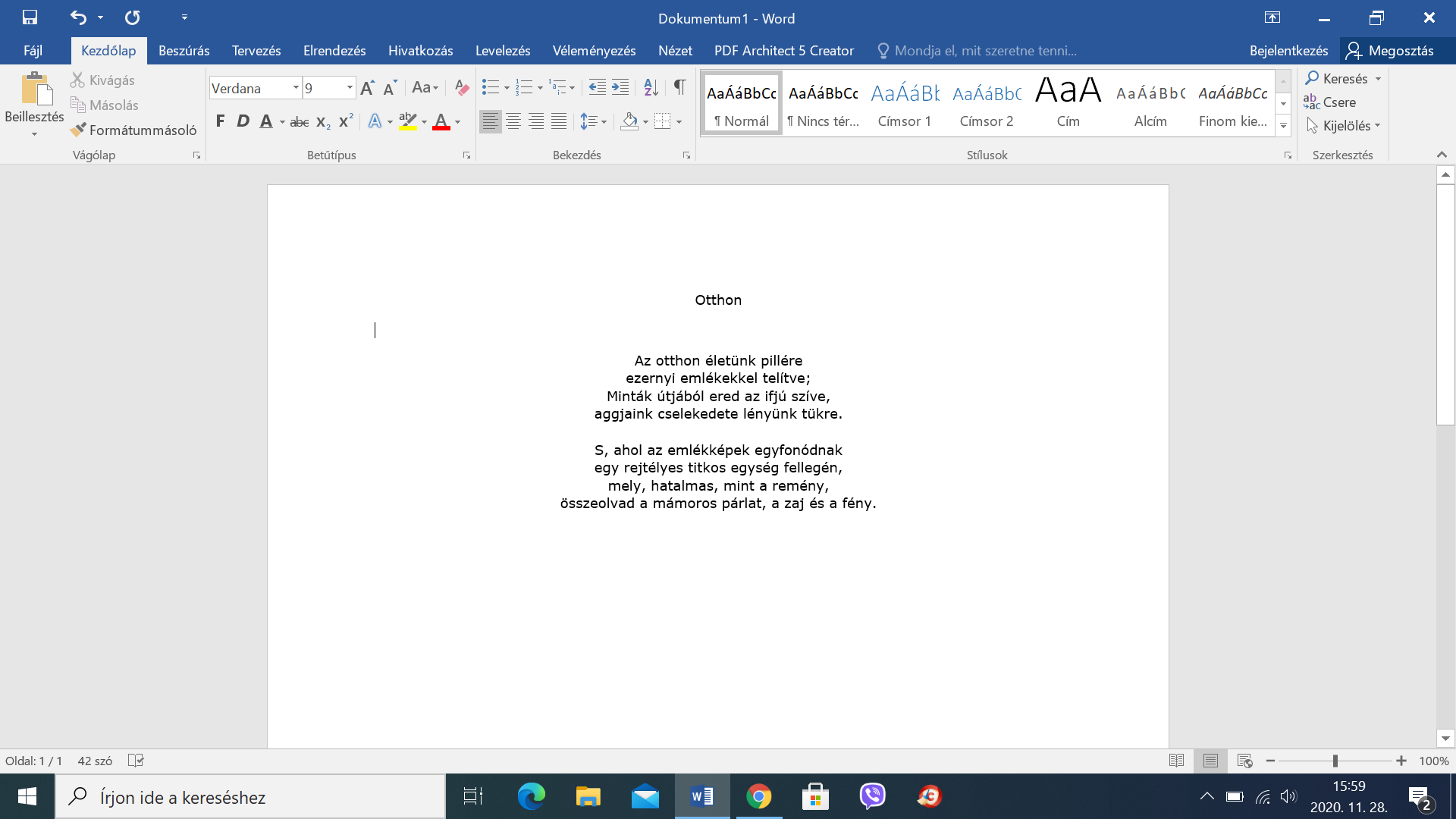Screen dimensions: 1456x819
Task: Apply the red font color swatch
Action: (x=441, y=121)
